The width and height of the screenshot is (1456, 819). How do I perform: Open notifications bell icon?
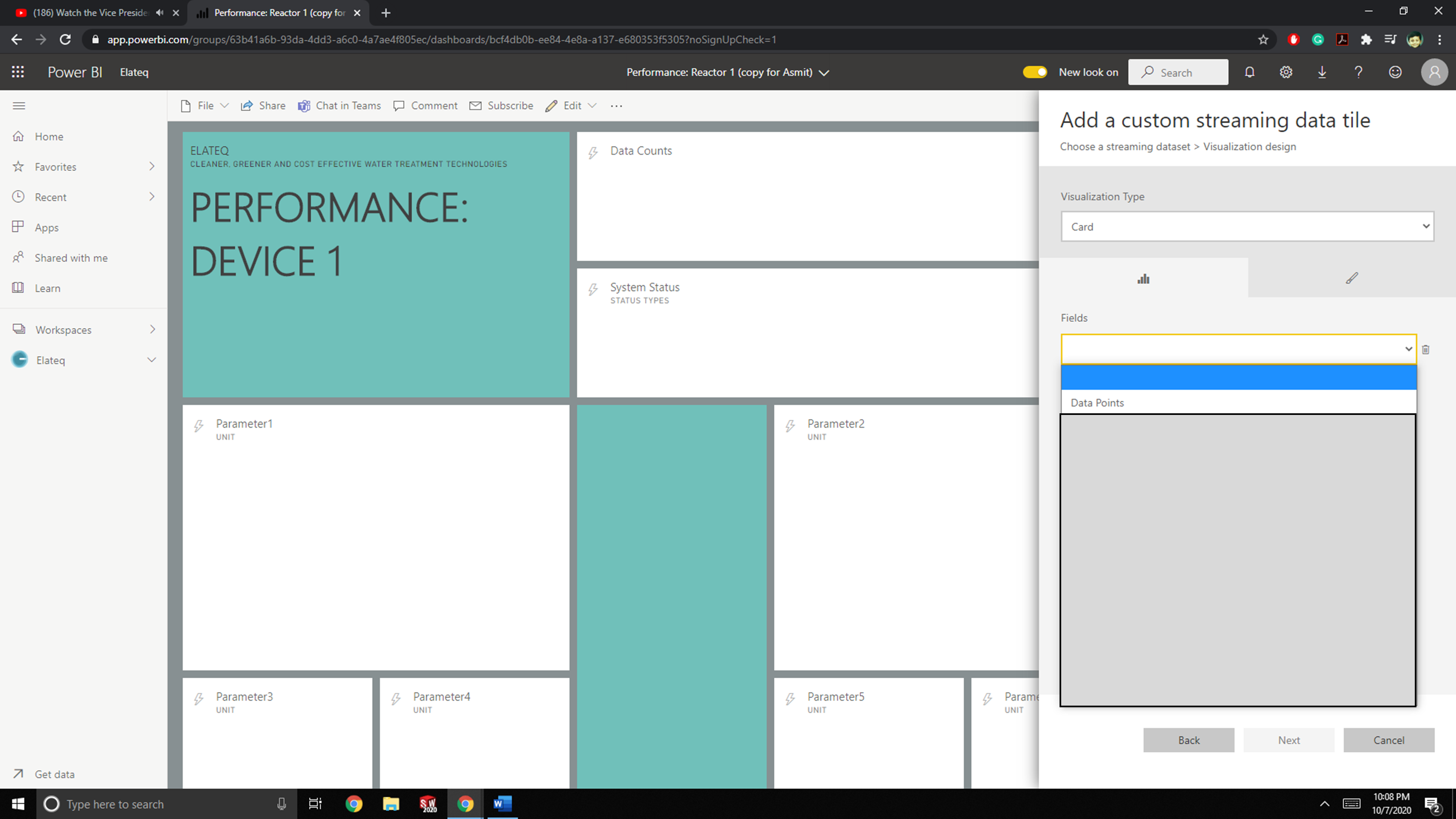pyautogui.click(x=1249, y=72)
